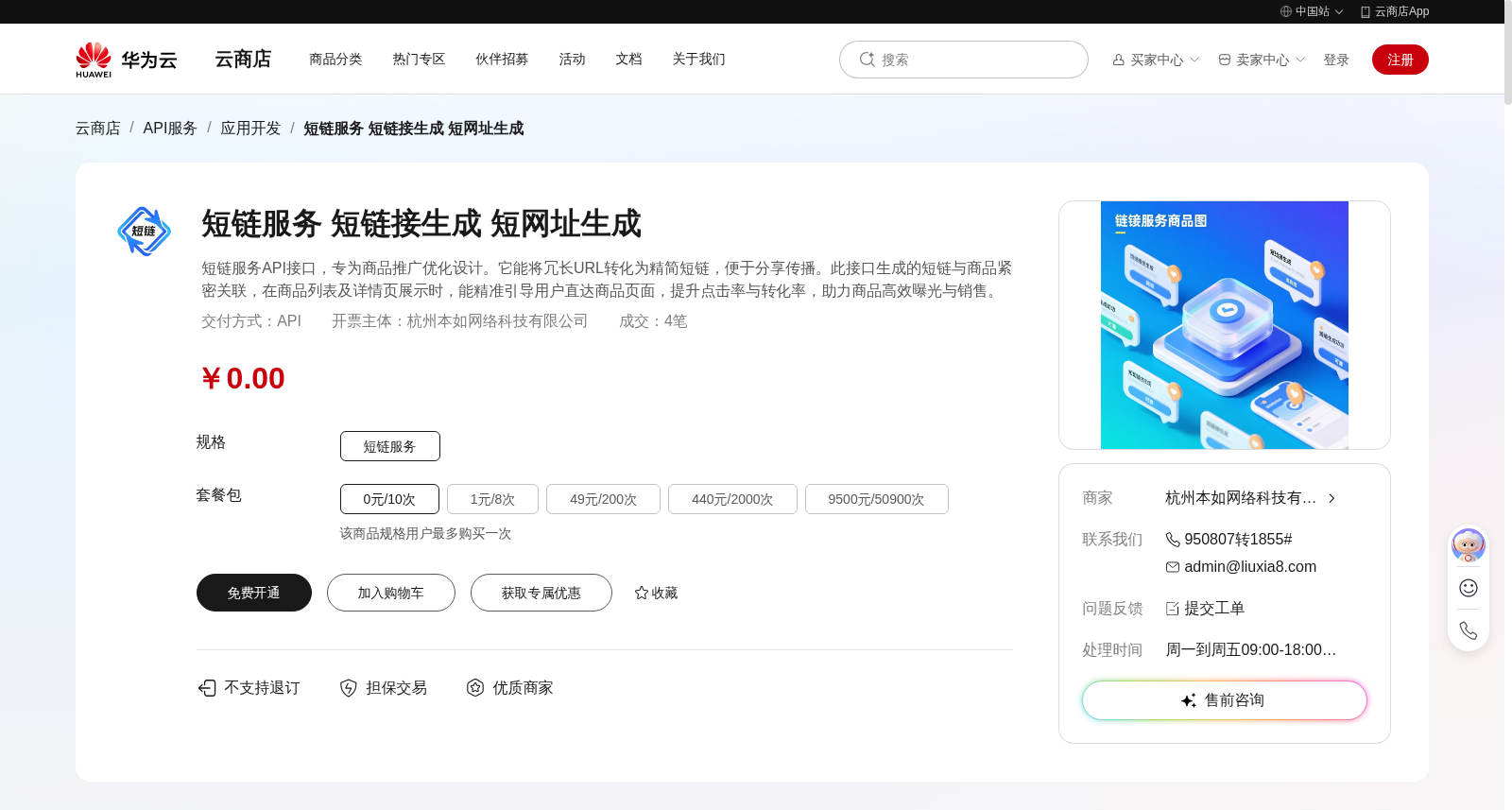This screenshot has height=810, width=1512.
Task: Click the 周一到周五09:00-18:00… hours text
Action: coord(1250,650)
